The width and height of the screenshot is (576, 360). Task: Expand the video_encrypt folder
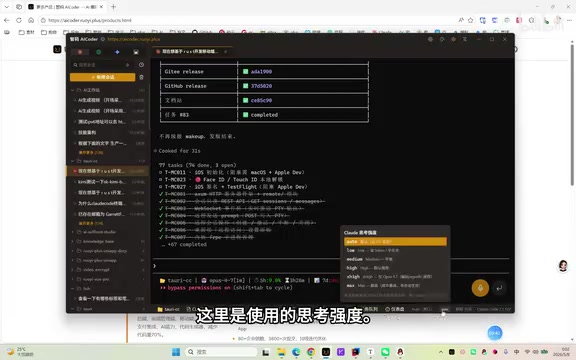coord(72,270)
